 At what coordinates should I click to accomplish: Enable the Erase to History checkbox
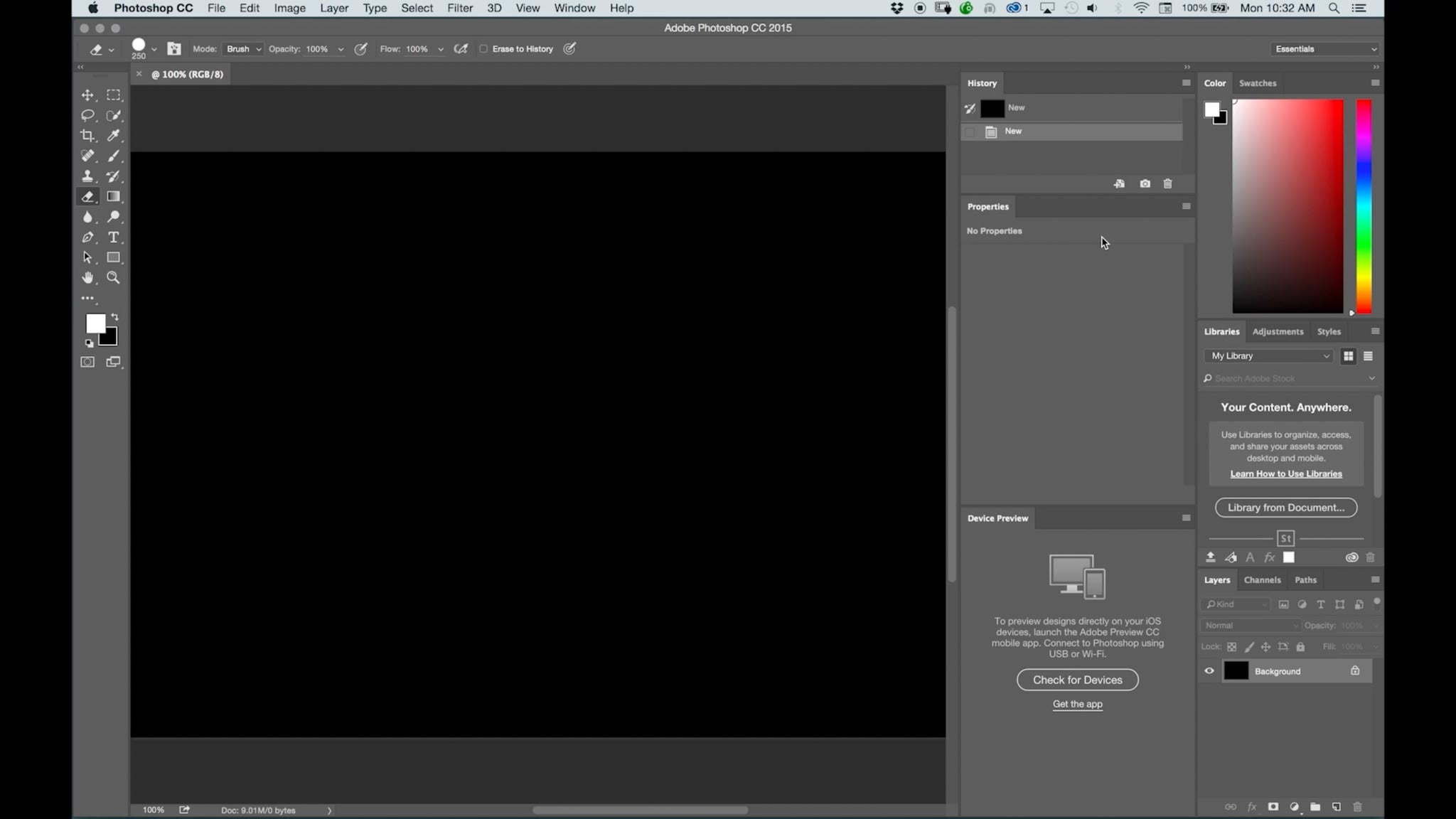484,48
